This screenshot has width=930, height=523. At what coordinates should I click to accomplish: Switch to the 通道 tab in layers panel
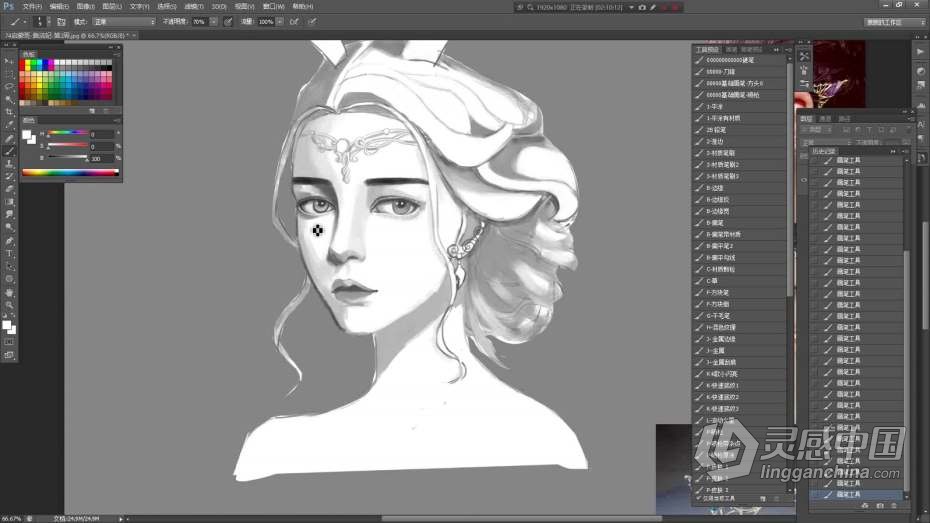825,119
